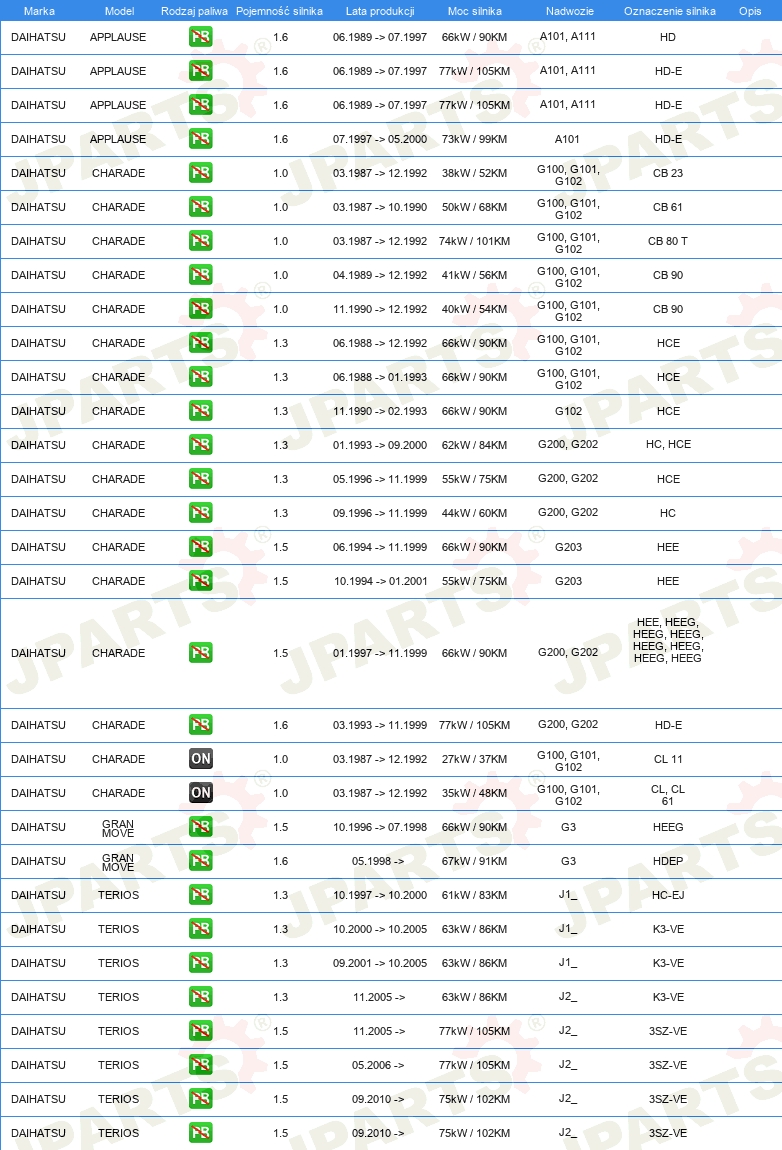The image size is (782, 1150).
Task: Select the date cell 07.1997 -> 05.2000
Action: [x=380, y=139]
